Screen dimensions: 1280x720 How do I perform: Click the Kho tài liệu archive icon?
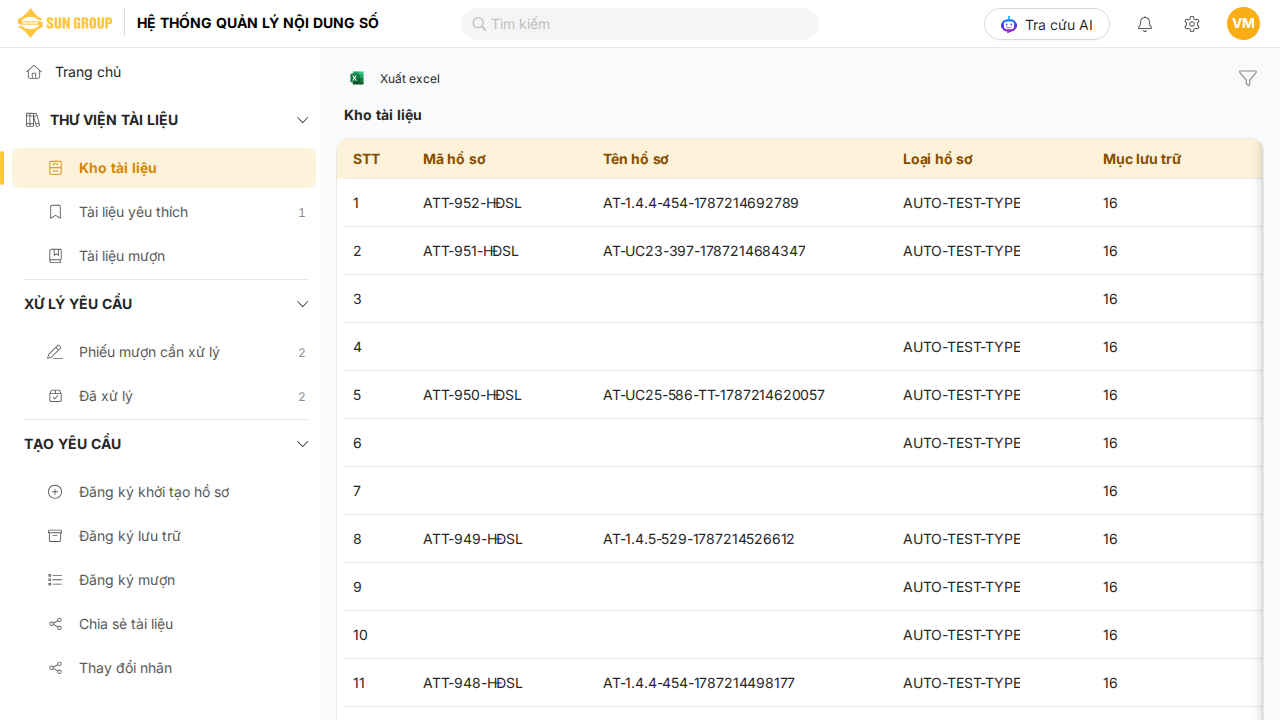56,168
